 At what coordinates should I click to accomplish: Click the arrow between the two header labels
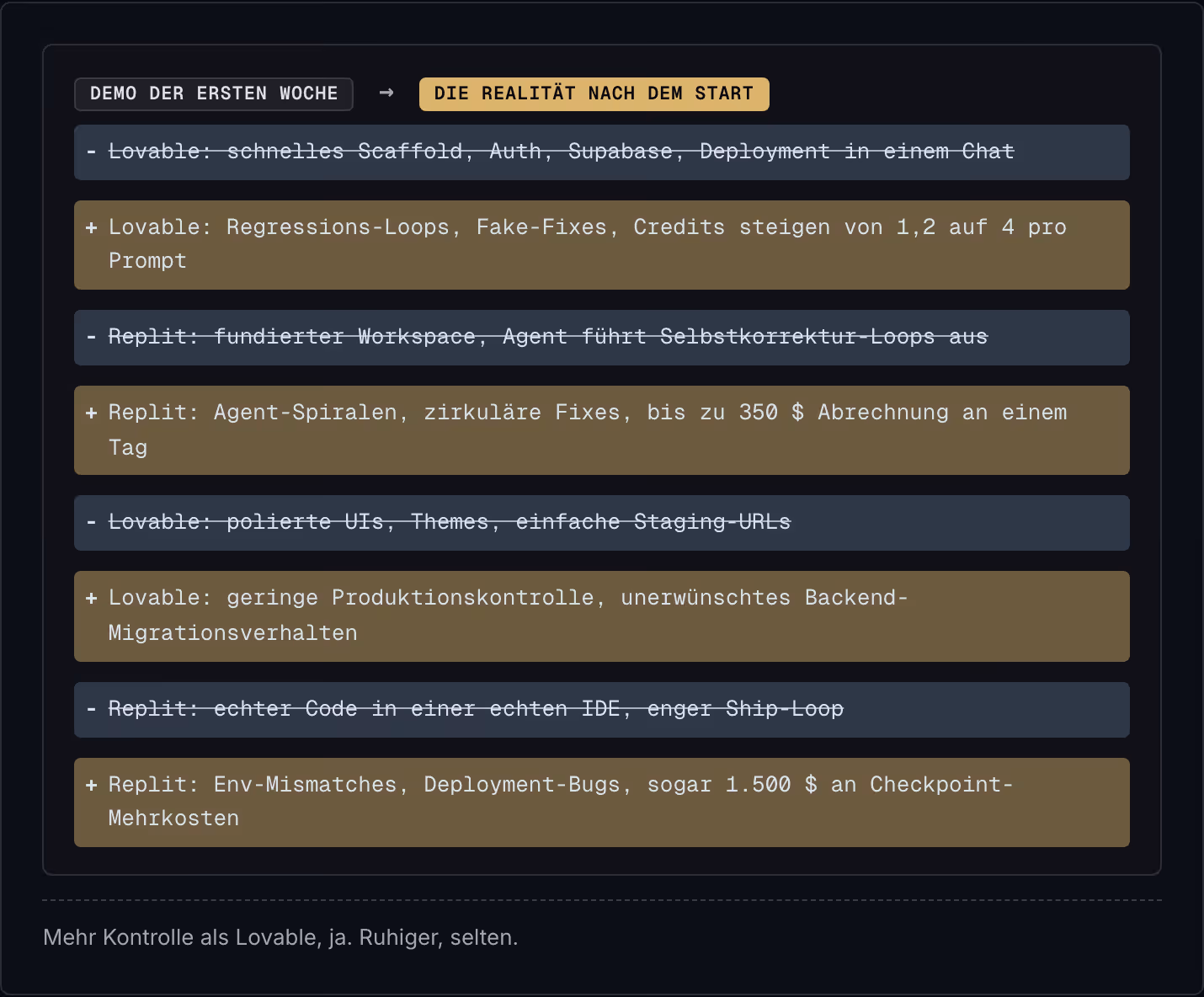[386, 93]
